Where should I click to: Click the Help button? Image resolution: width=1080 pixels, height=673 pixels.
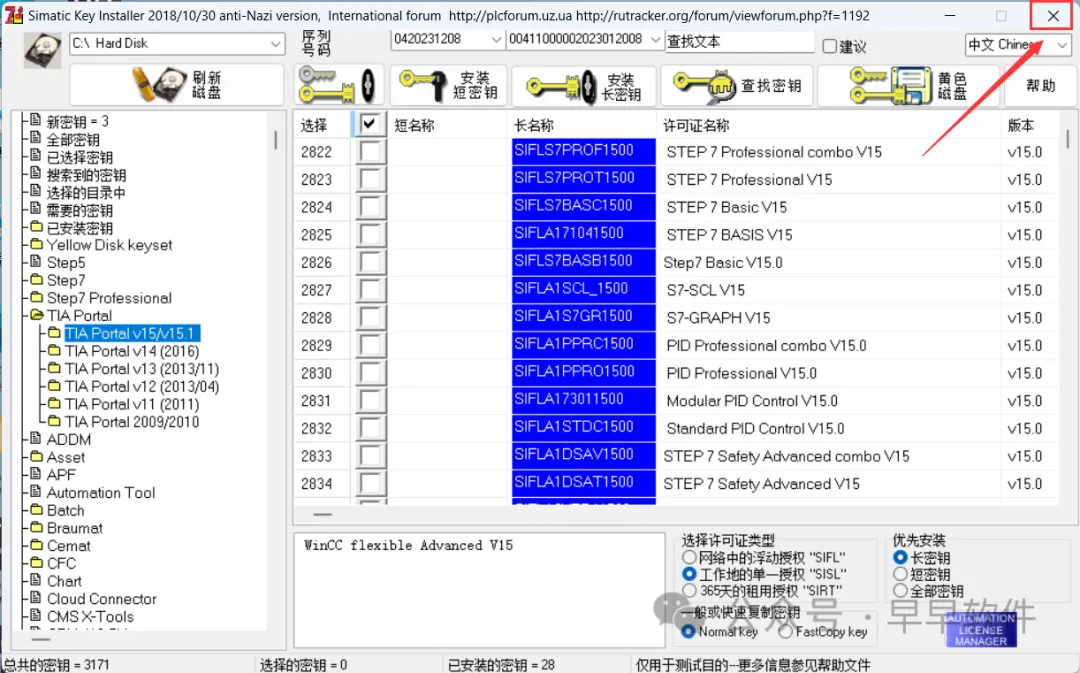click(x=1040, y=85)
